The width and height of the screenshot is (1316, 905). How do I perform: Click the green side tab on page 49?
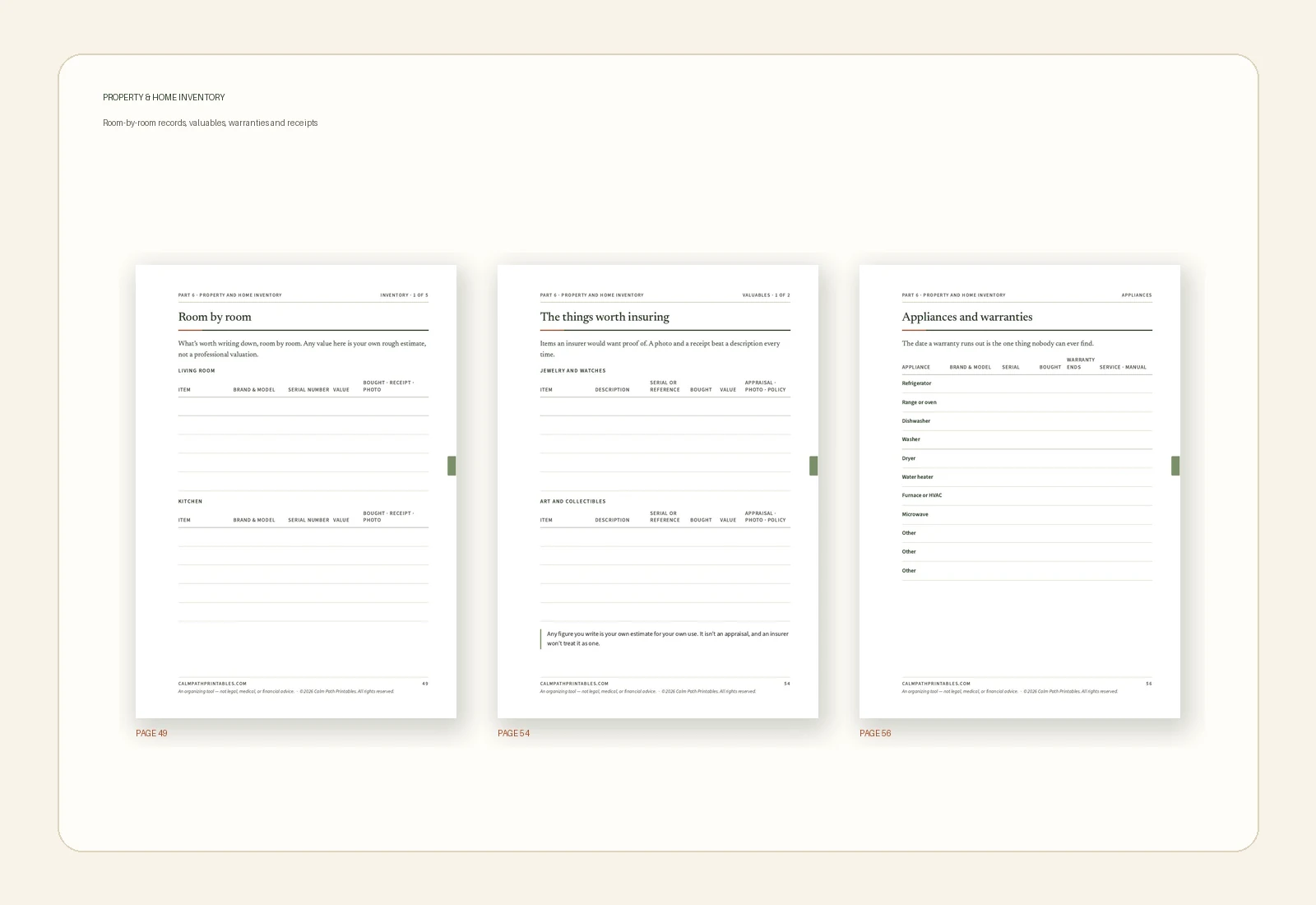(x=452, y=466)
